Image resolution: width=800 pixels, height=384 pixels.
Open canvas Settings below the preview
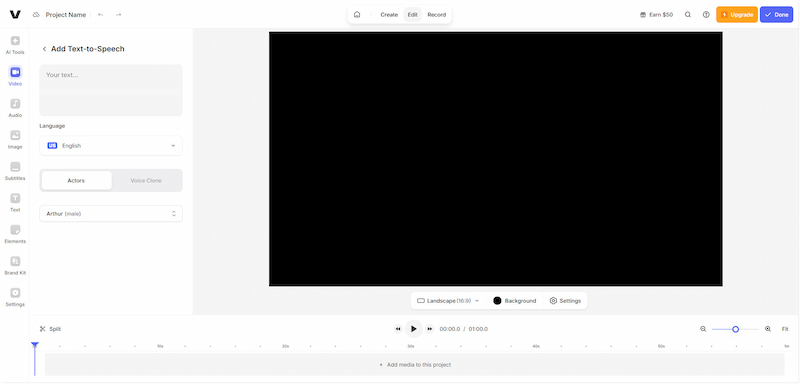point(565,301)
